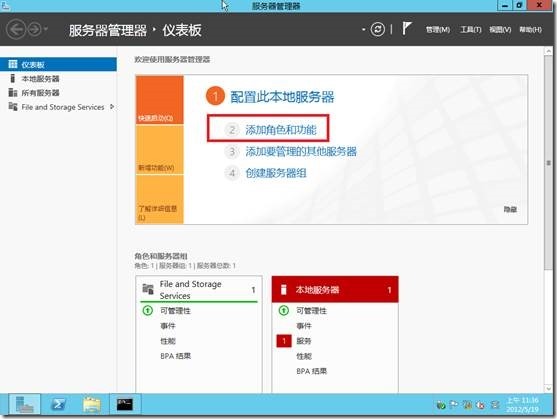This screenshot has height=419, width=557.
Task: Click the 所有服务器 servers icon in sidebar
Action: point(13,93)
